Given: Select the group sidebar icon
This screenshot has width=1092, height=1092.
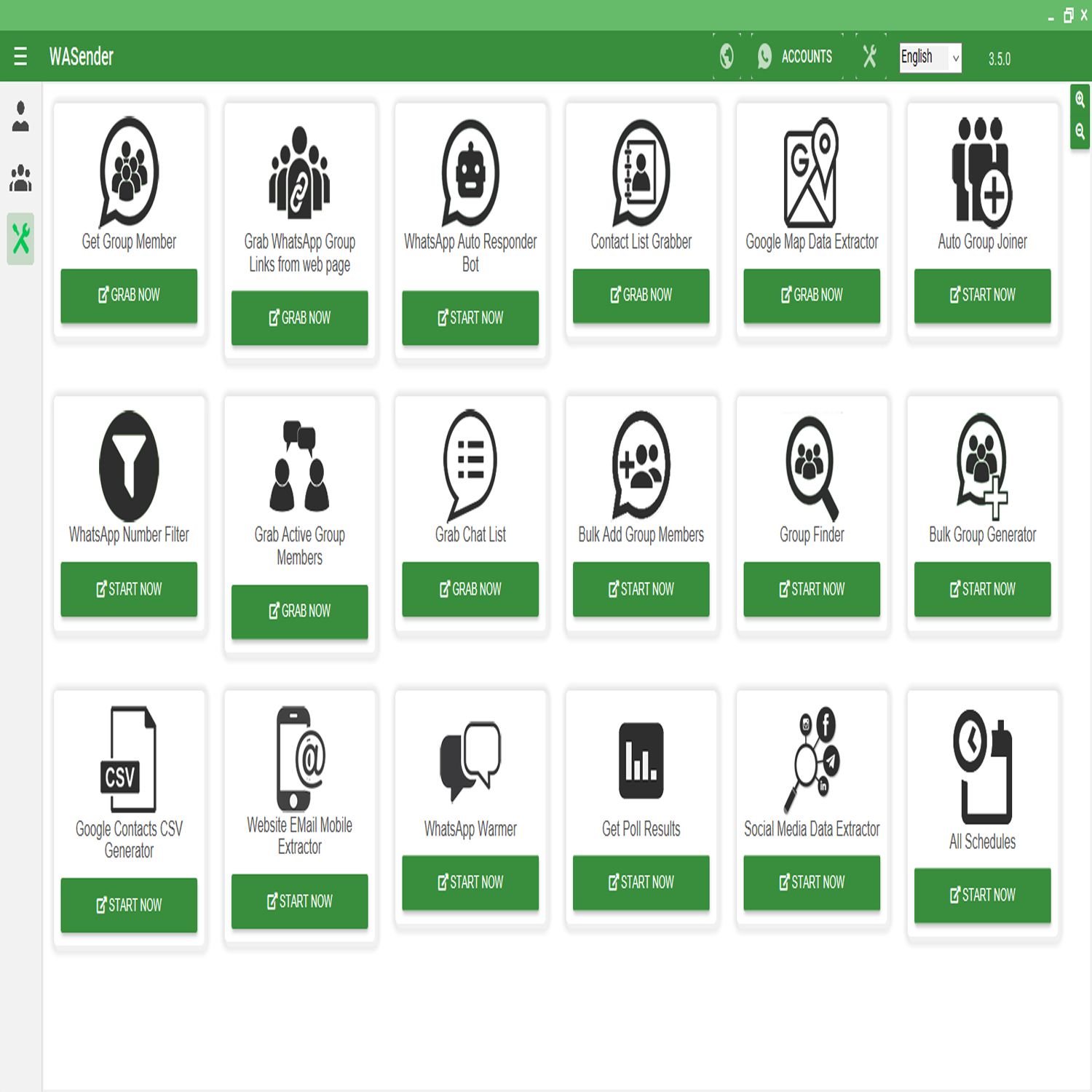Looking at the screenshot, I should click(20, 178).
